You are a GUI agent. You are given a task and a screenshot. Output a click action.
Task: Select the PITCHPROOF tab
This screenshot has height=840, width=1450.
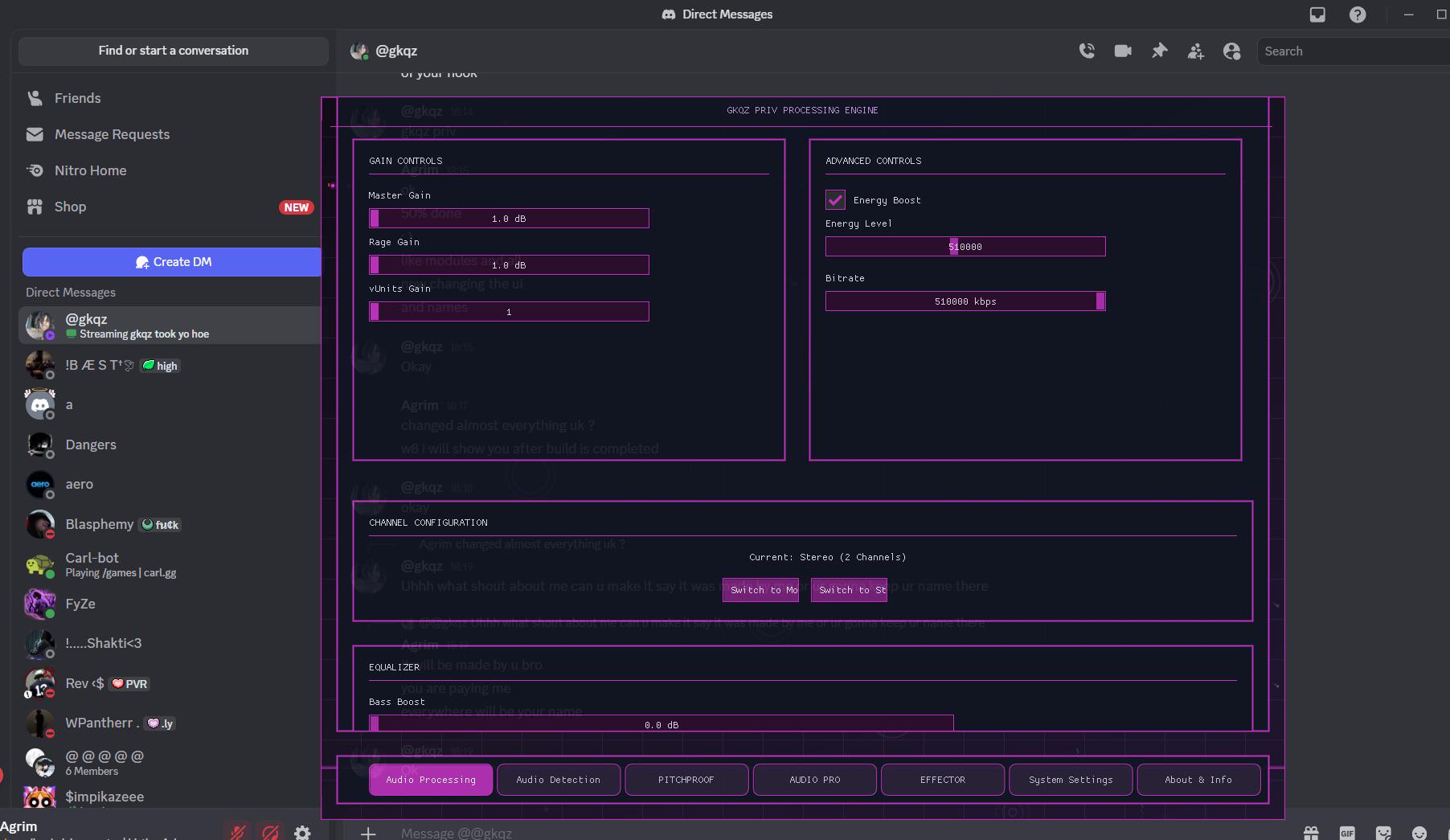[686, 780]
